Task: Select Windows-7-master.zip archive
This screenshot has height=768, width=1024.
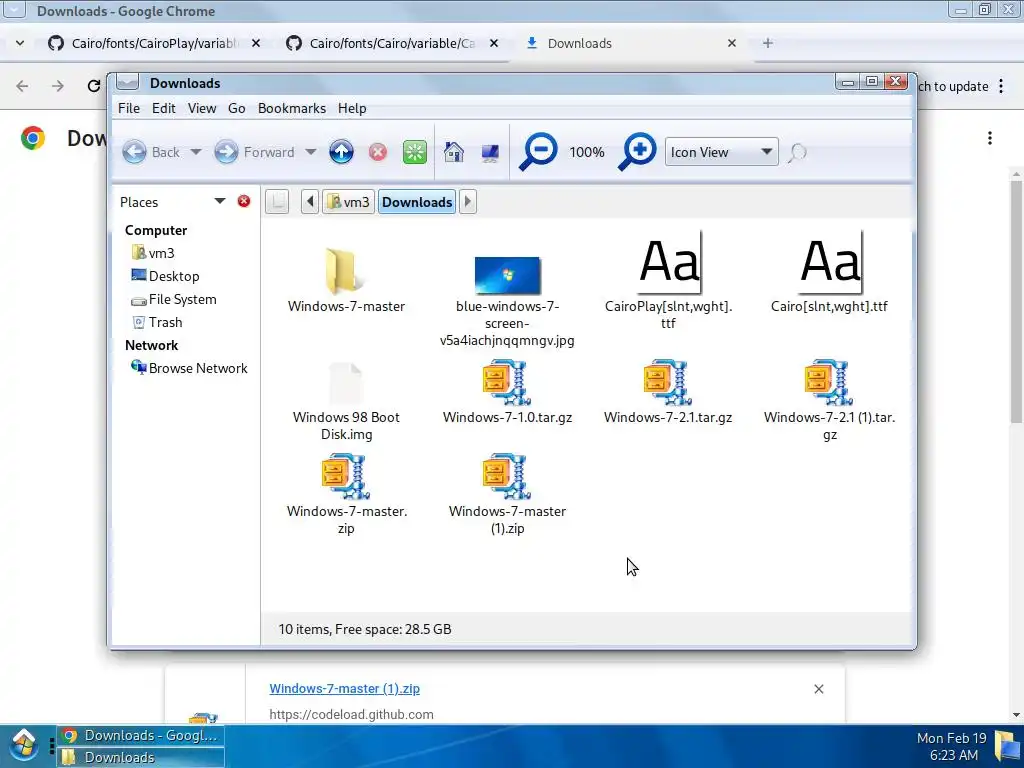Action: [x=346, y=494]
